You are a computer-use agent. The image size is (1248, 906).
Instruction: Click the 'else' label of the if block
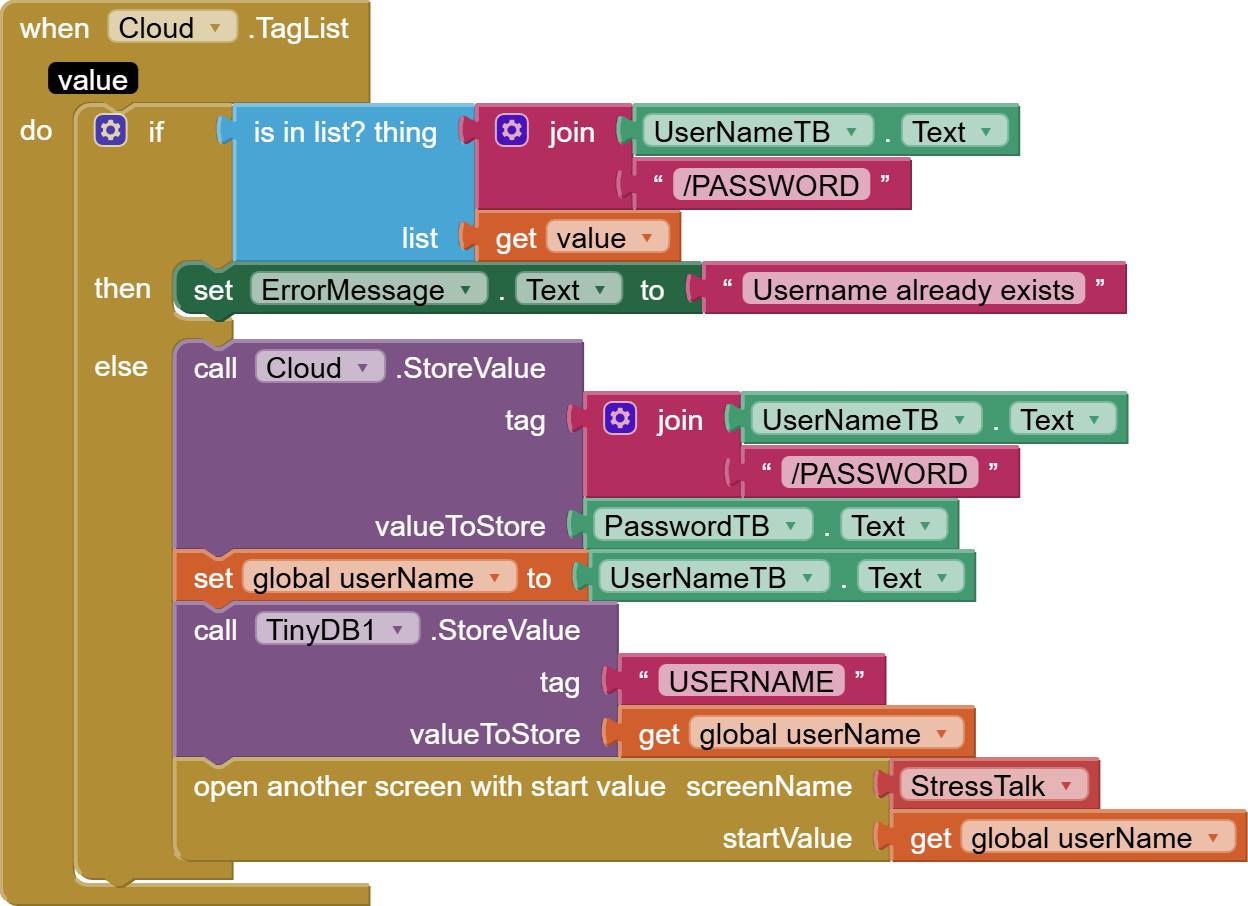pos(121,366)
